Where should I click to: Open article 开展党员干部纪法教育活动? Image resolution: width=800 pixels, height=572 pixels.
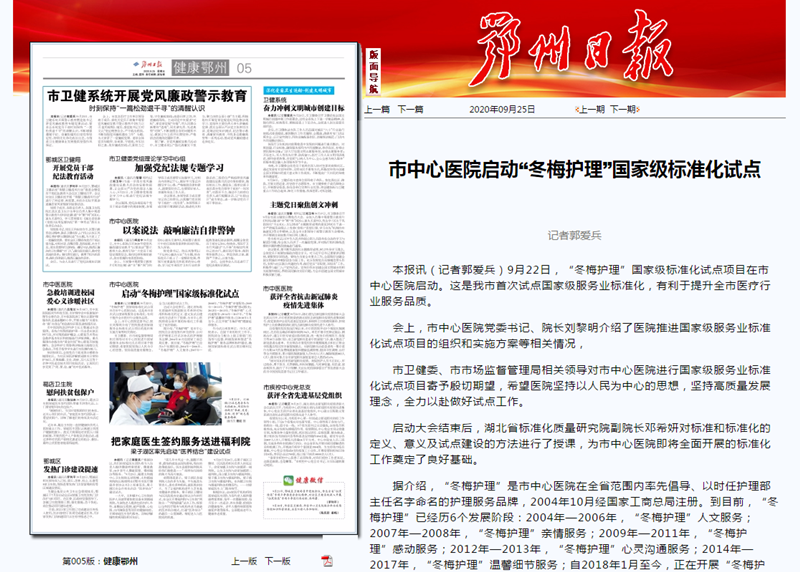(x=73, y=172)
